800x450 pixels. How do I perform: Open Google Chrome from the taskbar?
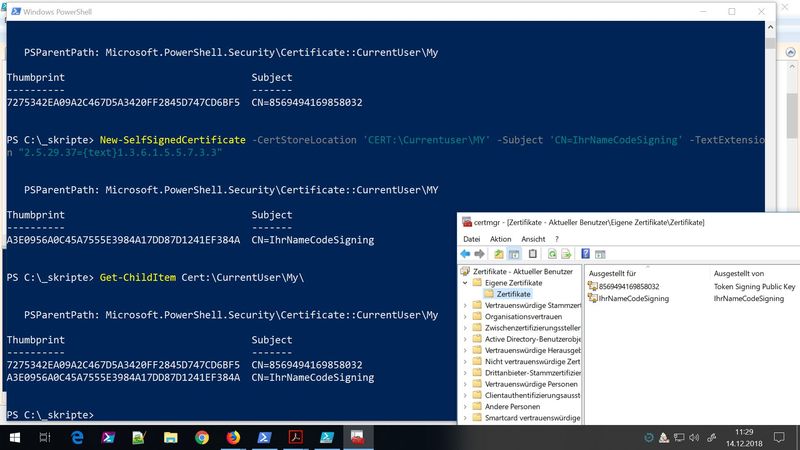pos(201,437)
